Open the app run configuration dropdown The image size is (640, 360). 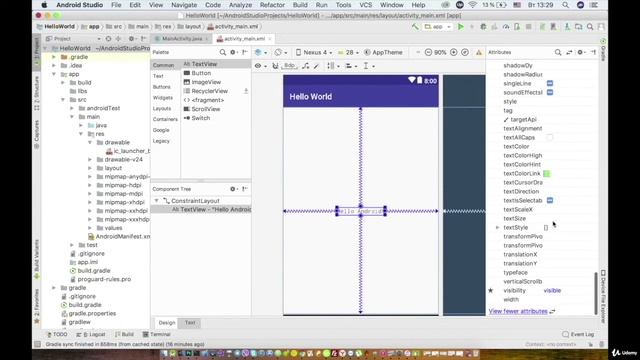pos(438,27)
